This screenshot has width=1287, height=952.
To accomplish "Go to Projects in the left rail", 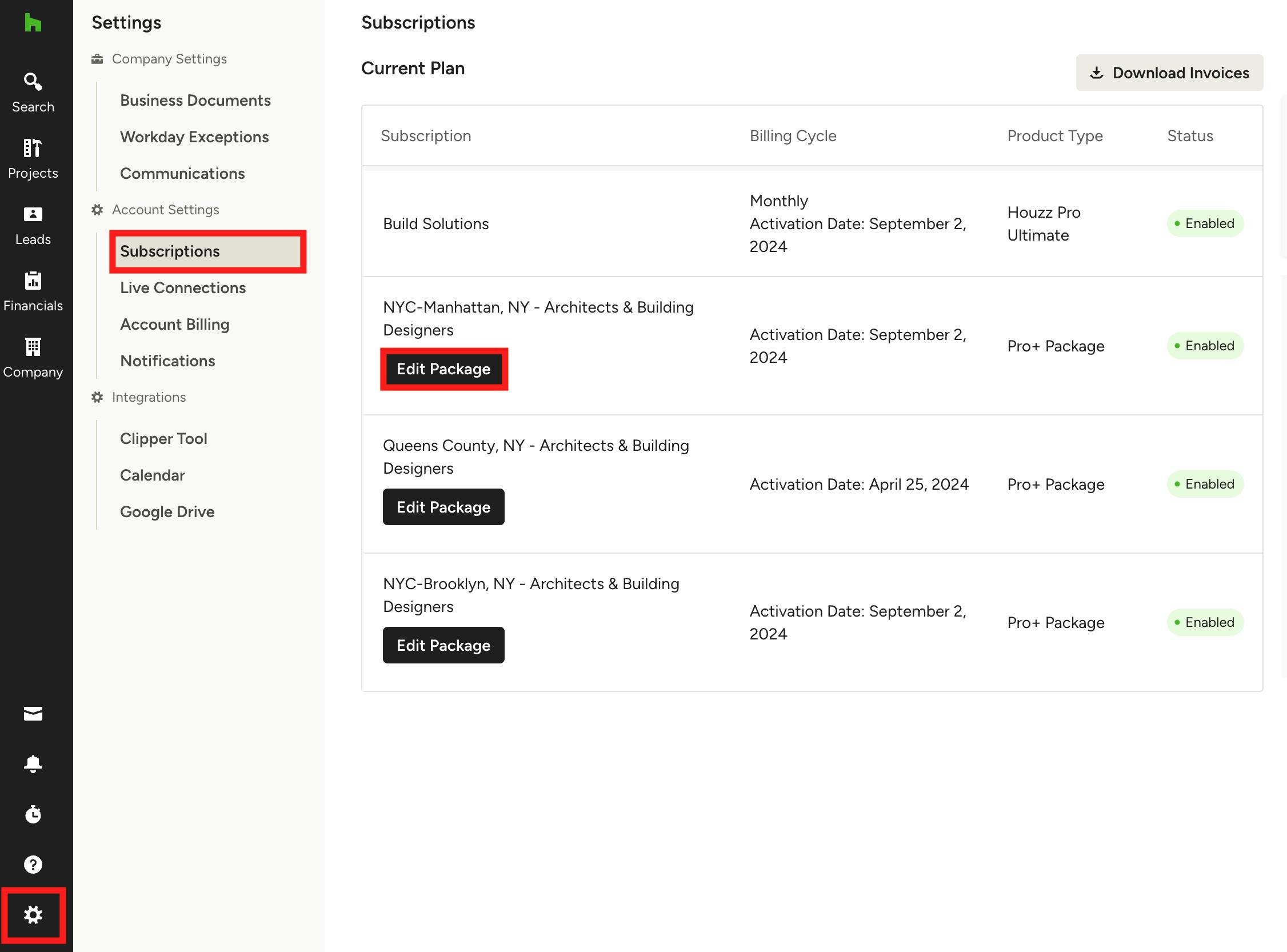I will point(33,158).
